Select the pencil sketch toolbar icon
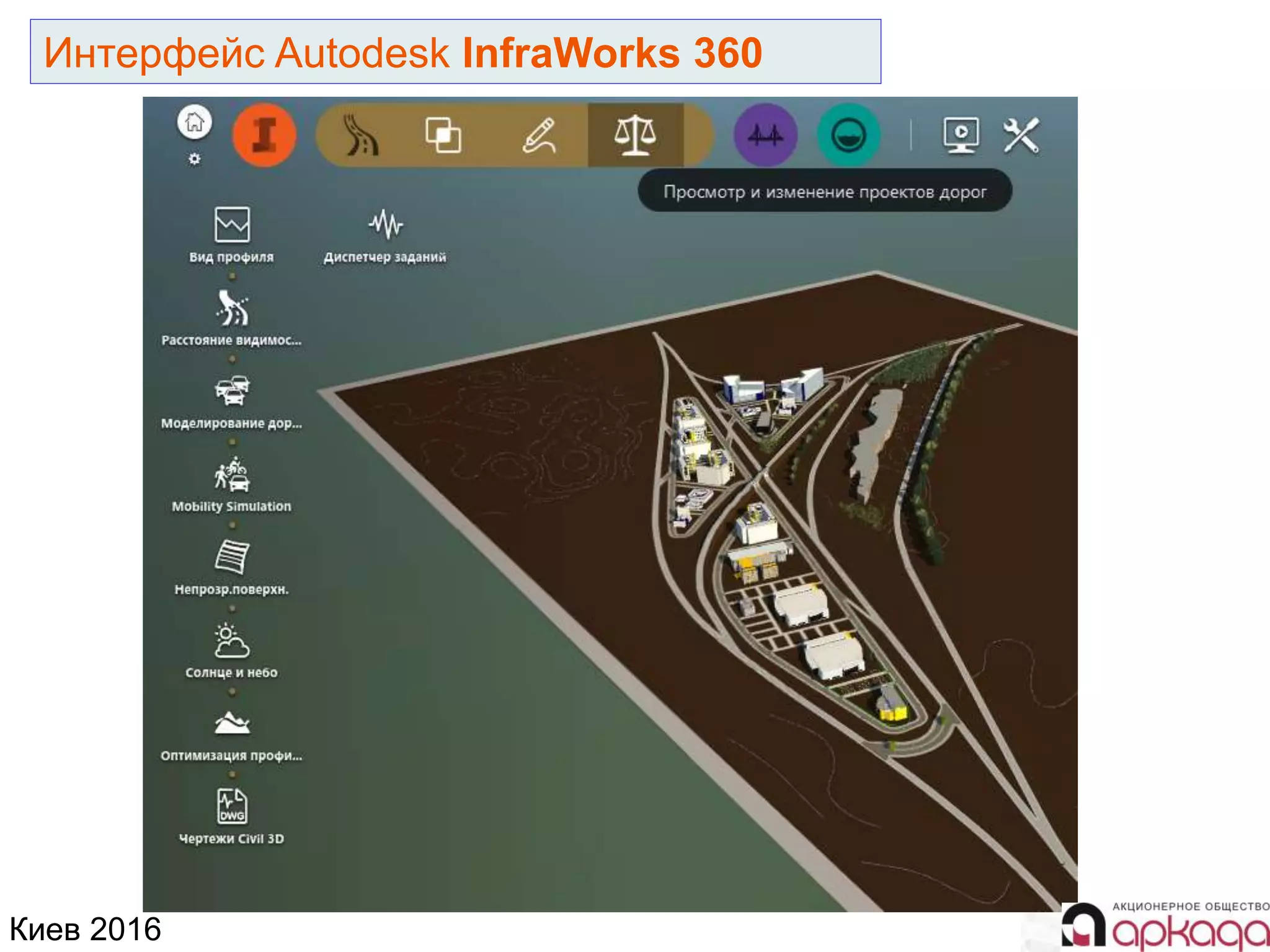 click(539, 134)
